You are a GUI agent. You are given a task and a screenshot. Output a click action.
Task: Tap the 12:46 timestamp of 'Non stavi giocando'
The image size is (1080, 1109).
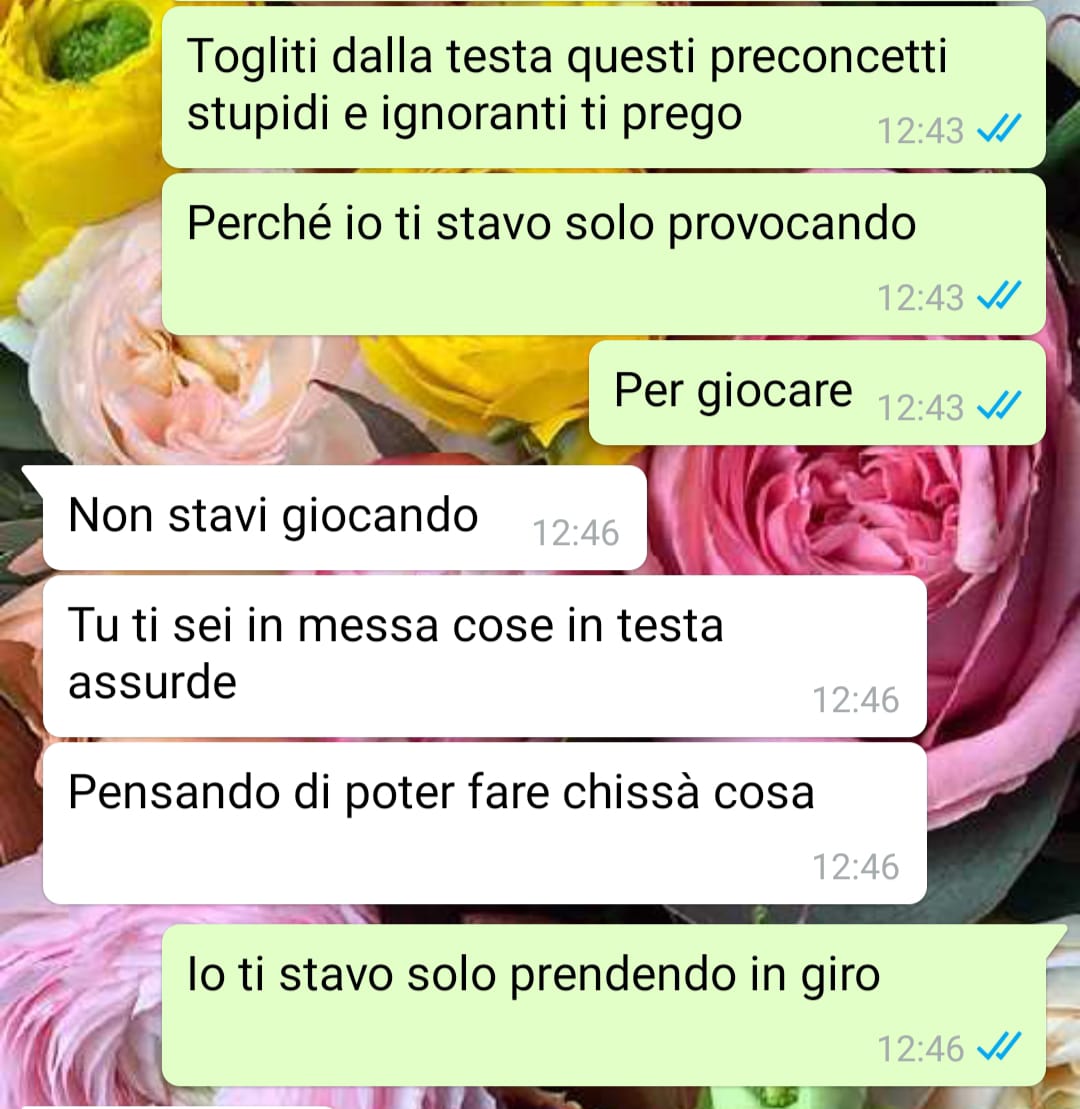(x=575, y=533)
